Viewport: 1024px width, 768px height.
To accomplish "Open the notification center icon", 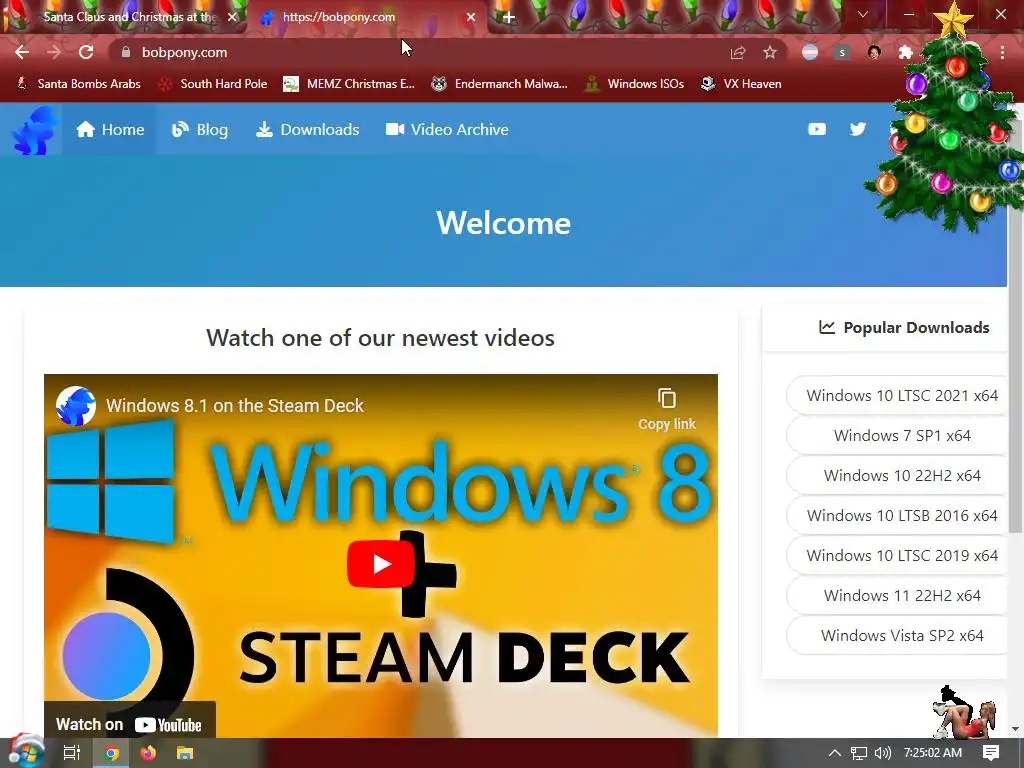I will coord(991,753).
